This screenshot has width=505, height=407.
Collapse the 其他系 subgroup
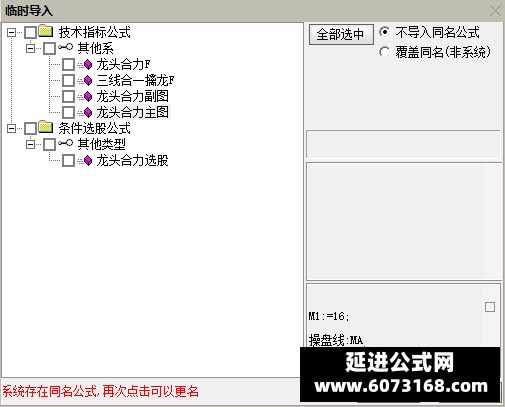coord(30,49)
